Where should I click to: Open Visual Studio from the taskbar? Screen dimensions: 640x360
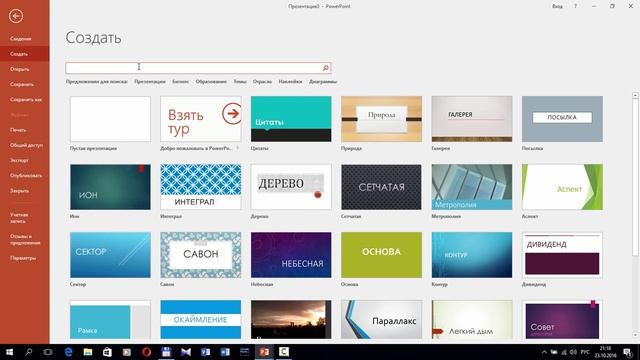pyautogui.click(x=186, y=352)
